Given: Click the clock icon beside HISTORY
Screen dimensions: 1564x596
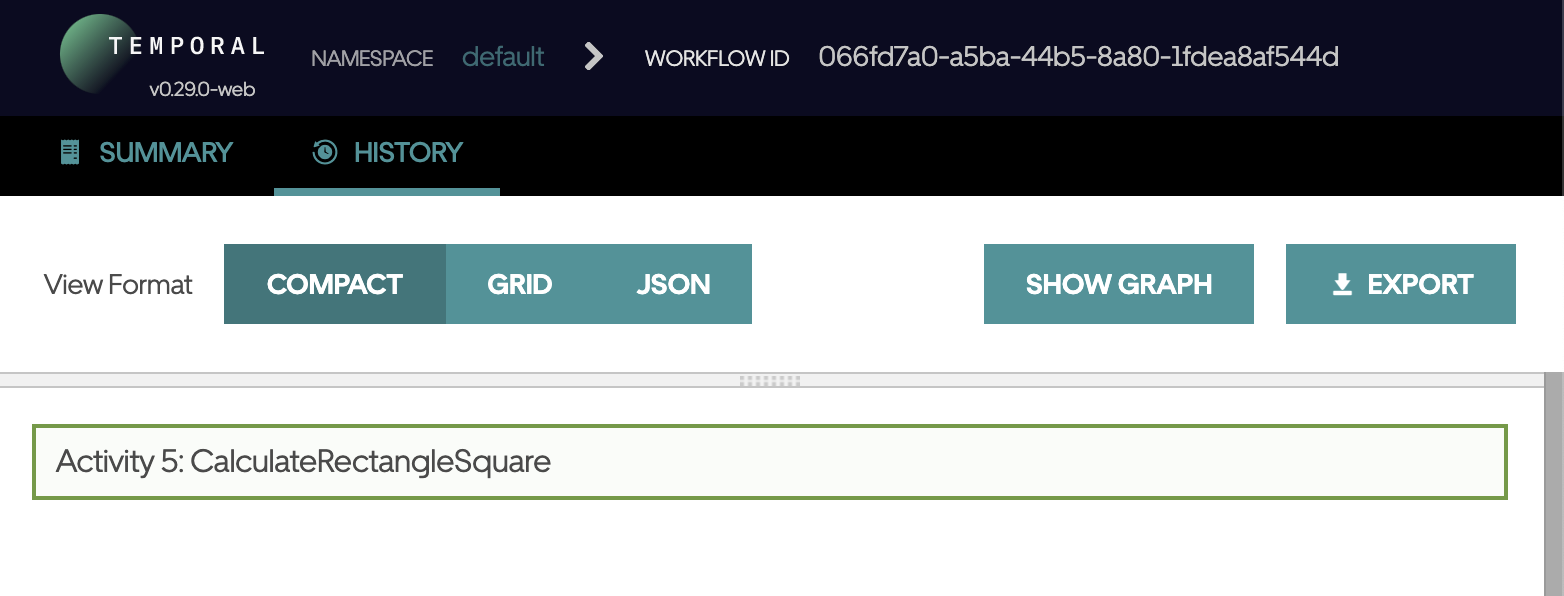Looking at the screenshot, I should (325, 152).
